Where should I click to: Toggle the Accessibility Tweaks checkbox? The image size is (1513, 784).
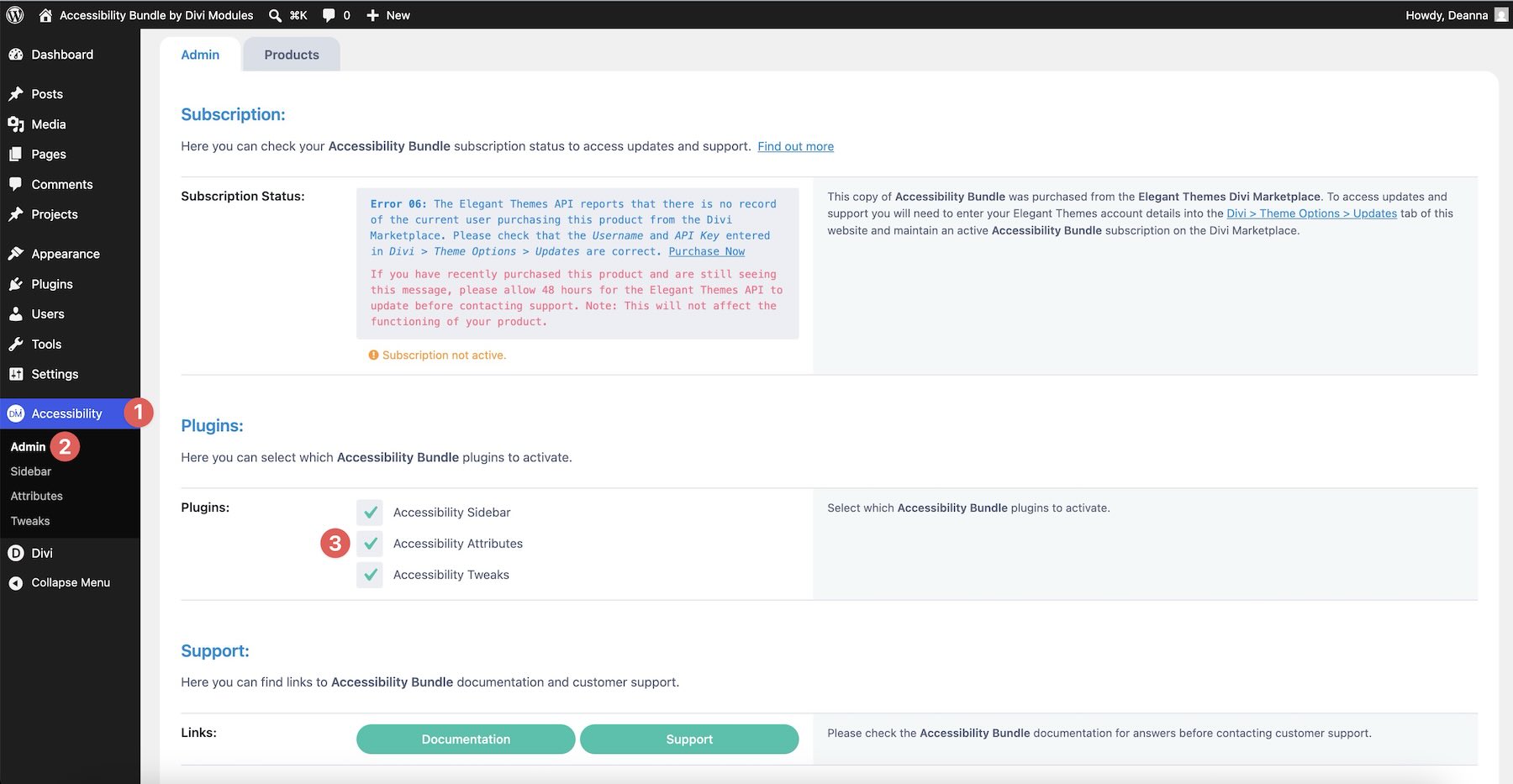coord(370,575)
